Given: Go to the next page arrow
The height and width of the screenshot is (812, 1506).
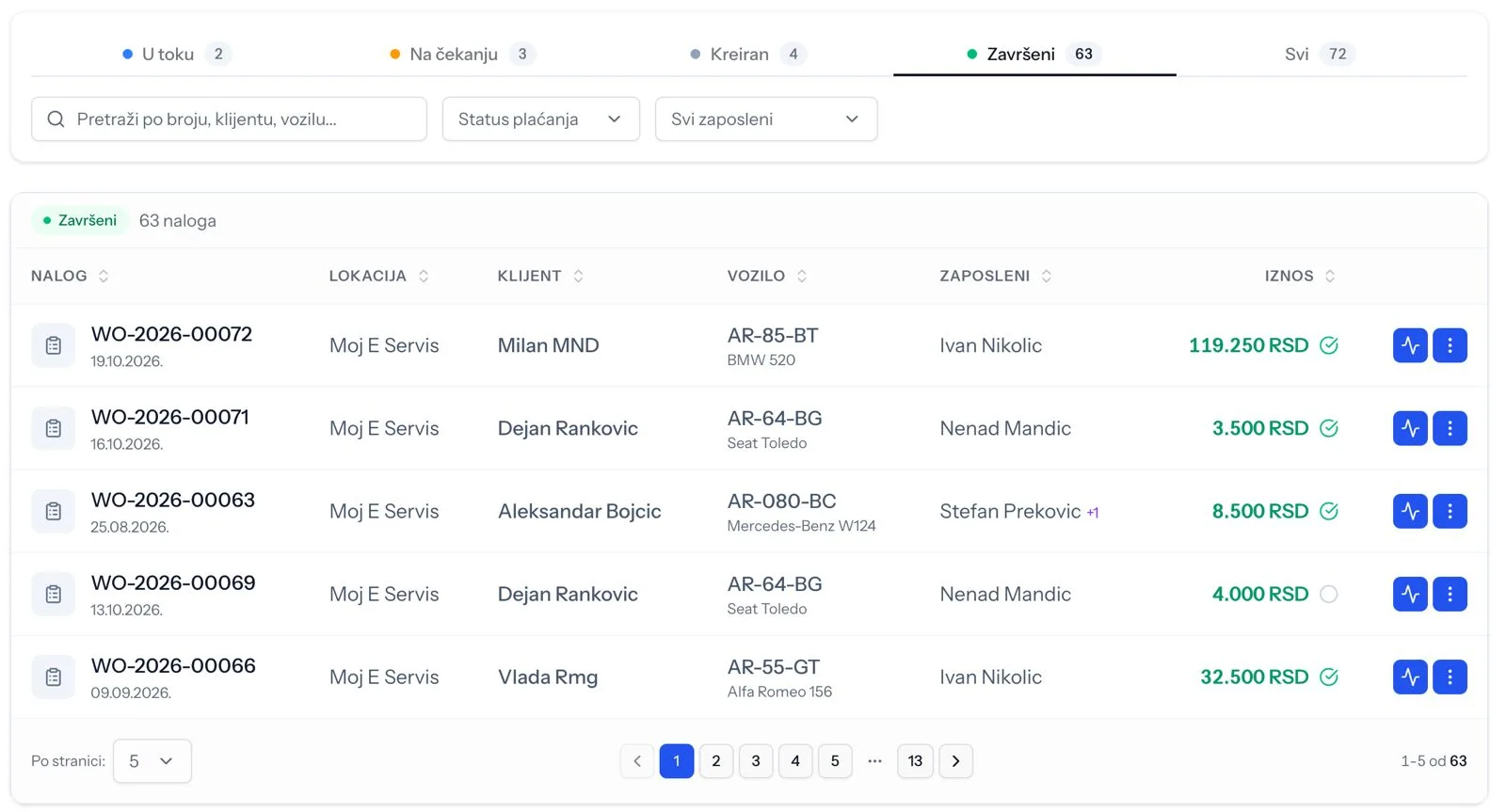Looking at the screenshot, I should (955, 761).
